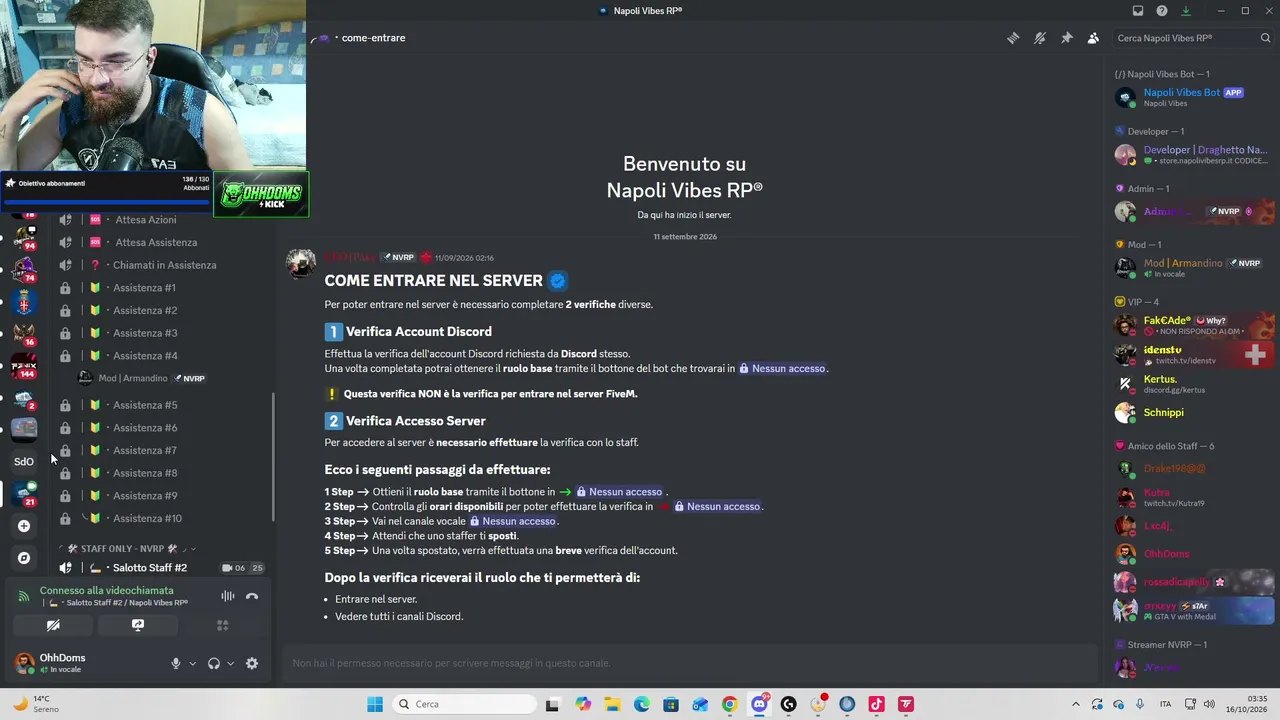Open the Chiamati in Assistenza channel
Screen dimensions: 1280x720
point(164,265)
